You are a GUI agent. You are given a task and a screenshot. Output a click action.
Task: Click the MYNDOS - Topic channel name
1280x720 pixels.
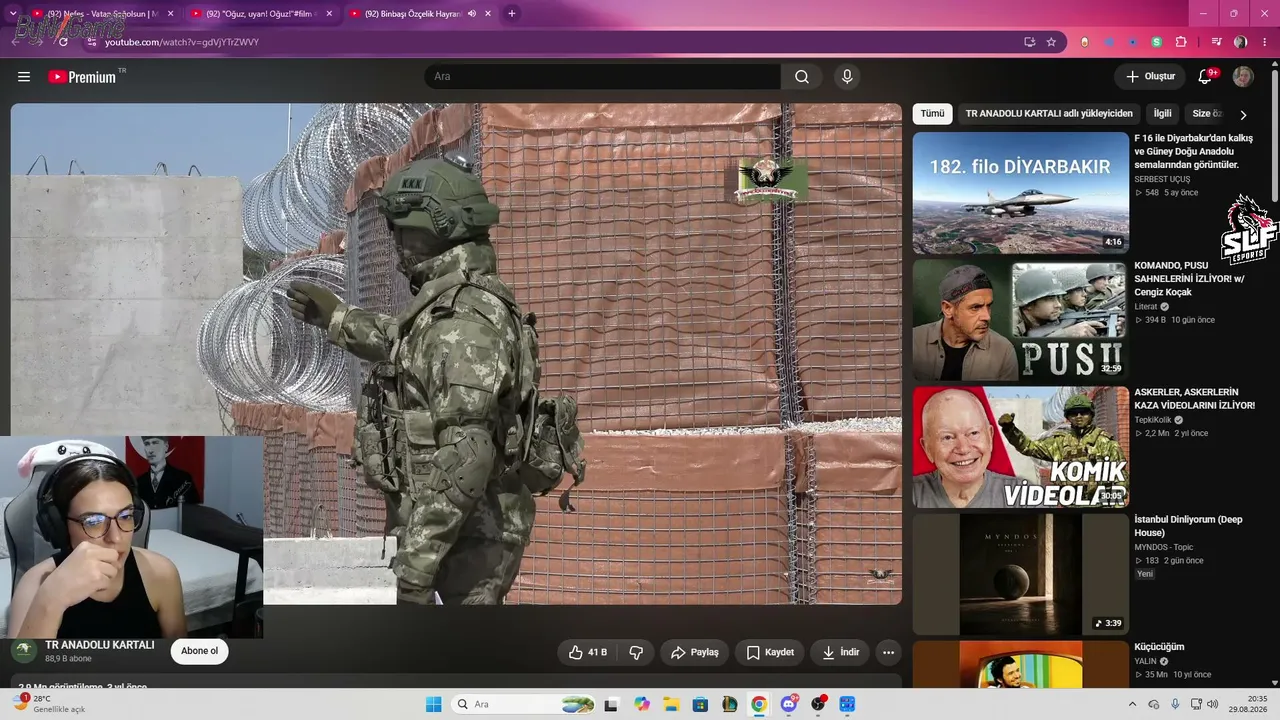1164,547
